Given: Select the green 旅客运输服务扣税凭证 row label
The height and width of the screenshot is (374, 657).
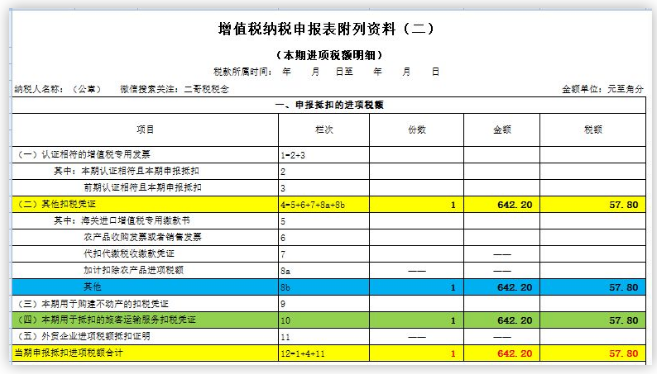Looking at the screenshot, I should (145, 320).
